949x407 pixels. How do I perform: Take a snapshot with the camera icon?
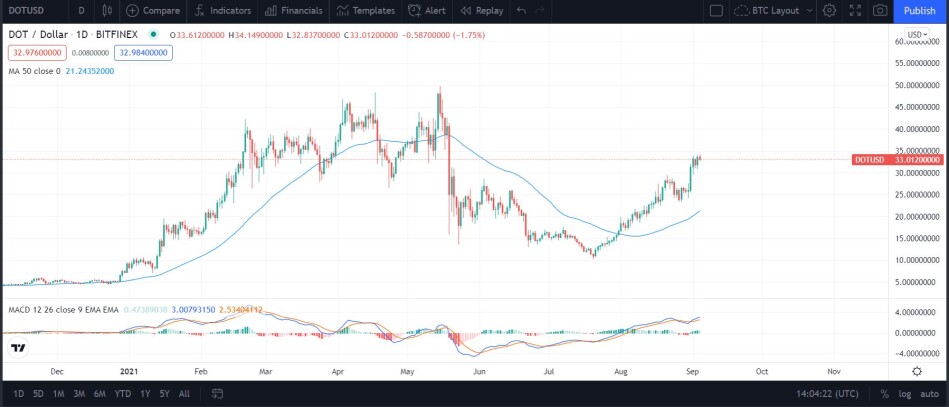tap(880, 10)
